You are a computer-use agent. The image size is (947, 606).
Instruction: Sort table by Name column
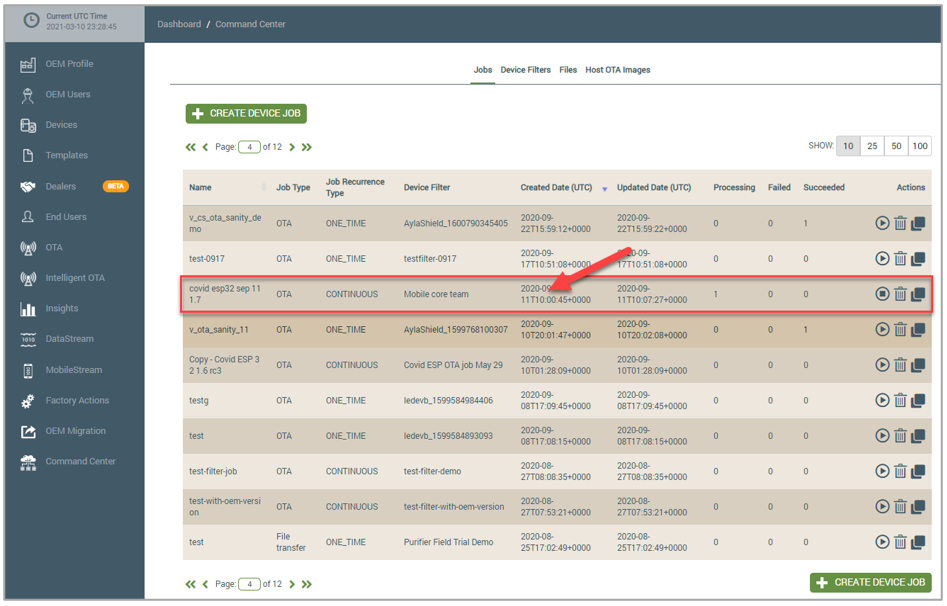coord(263,187)
